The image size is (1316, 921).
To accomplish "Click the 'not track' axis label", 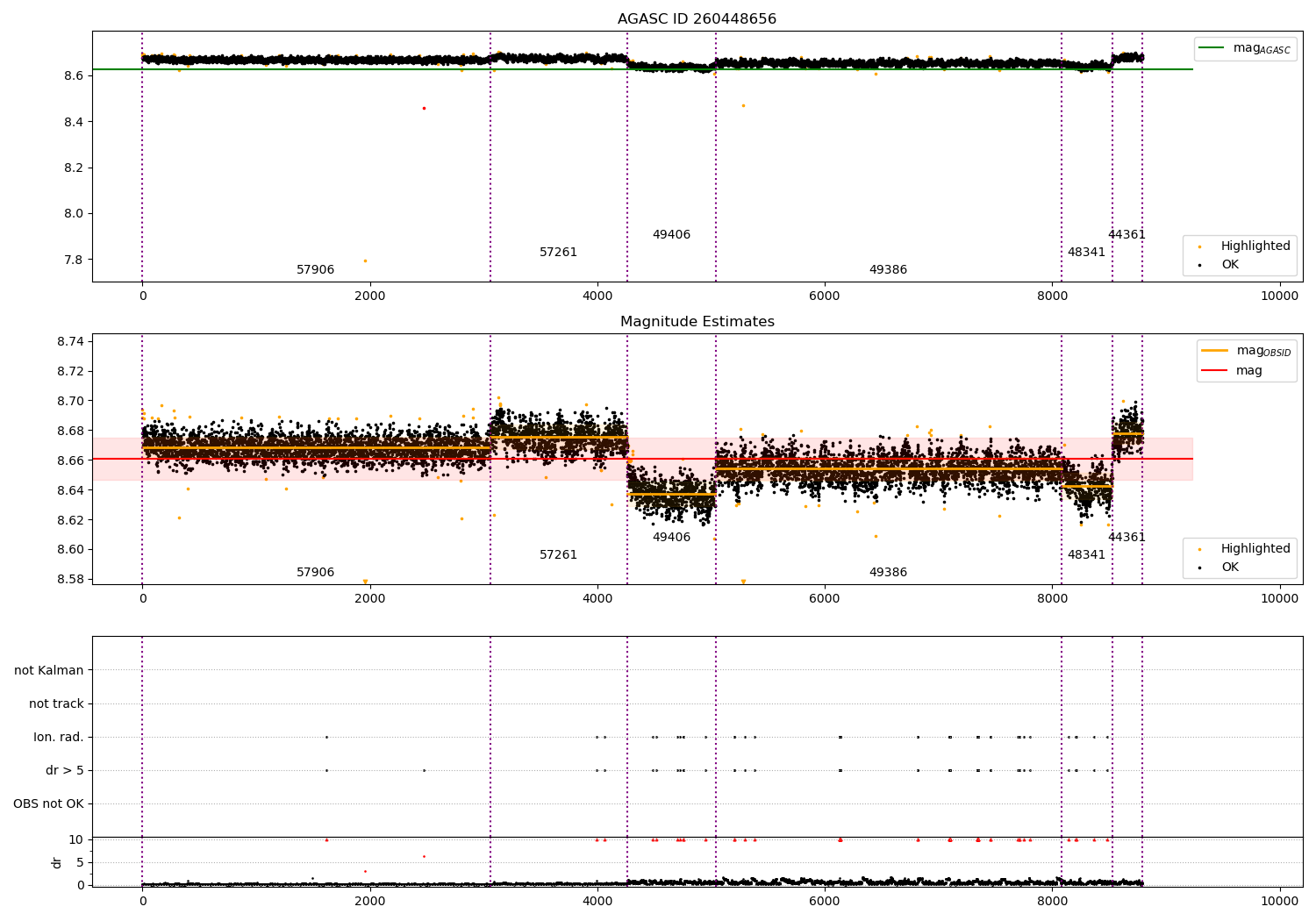I will pos(56,704).
